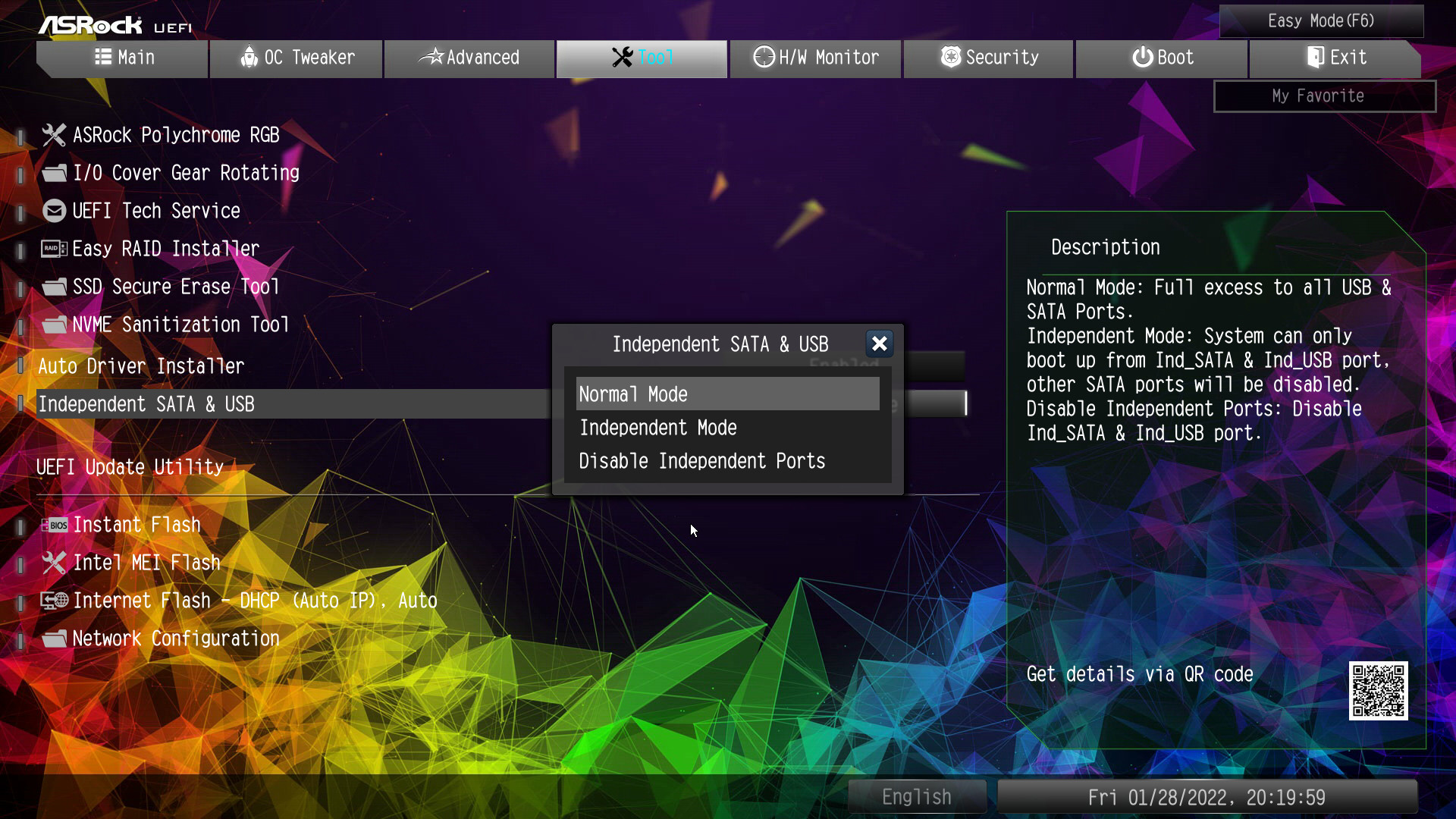
Task: Close the Independent SATA USB dialog
Action: (x=879, y=343)
